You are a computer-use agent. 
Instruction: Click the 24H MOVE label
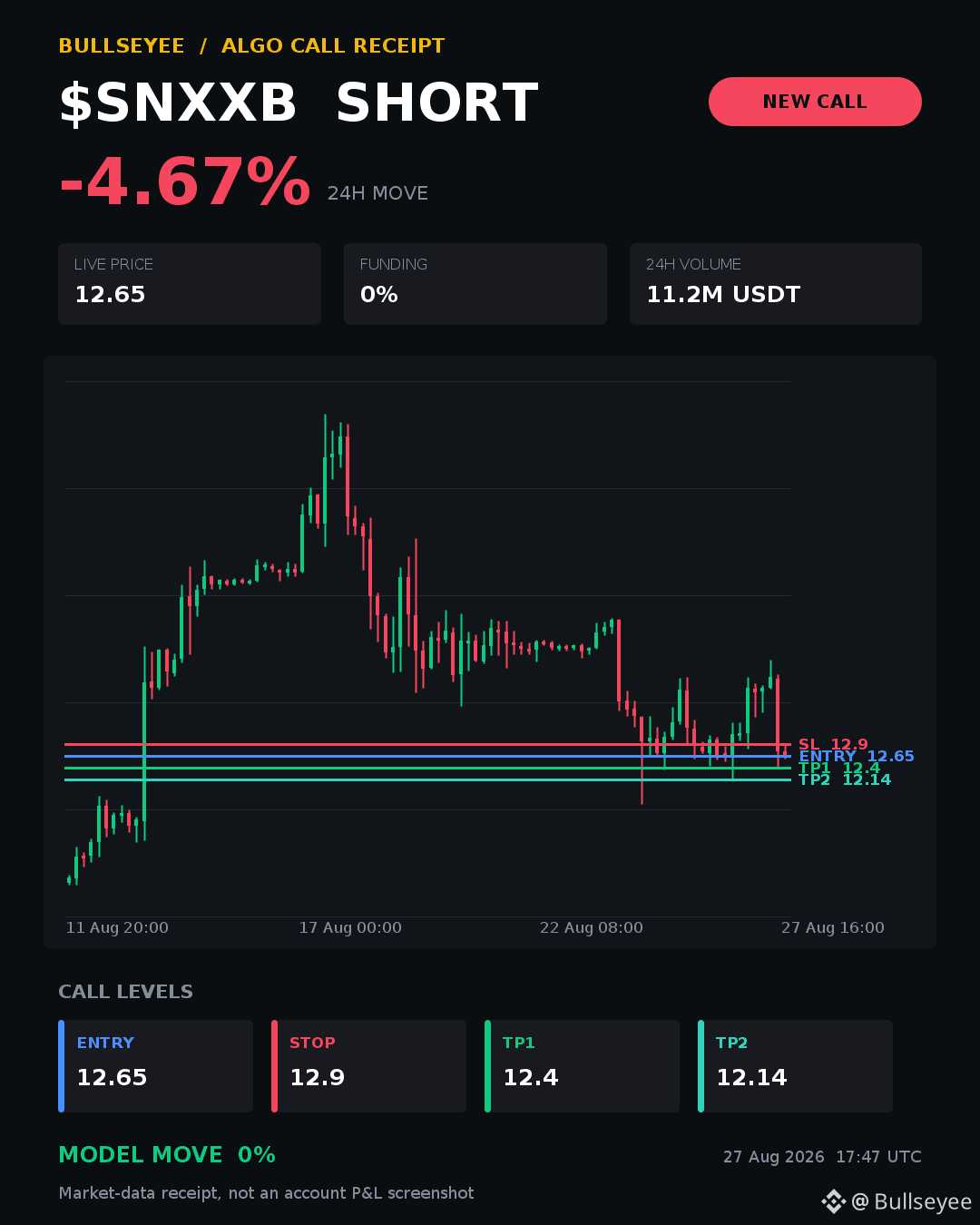click(x=377, y=193)
